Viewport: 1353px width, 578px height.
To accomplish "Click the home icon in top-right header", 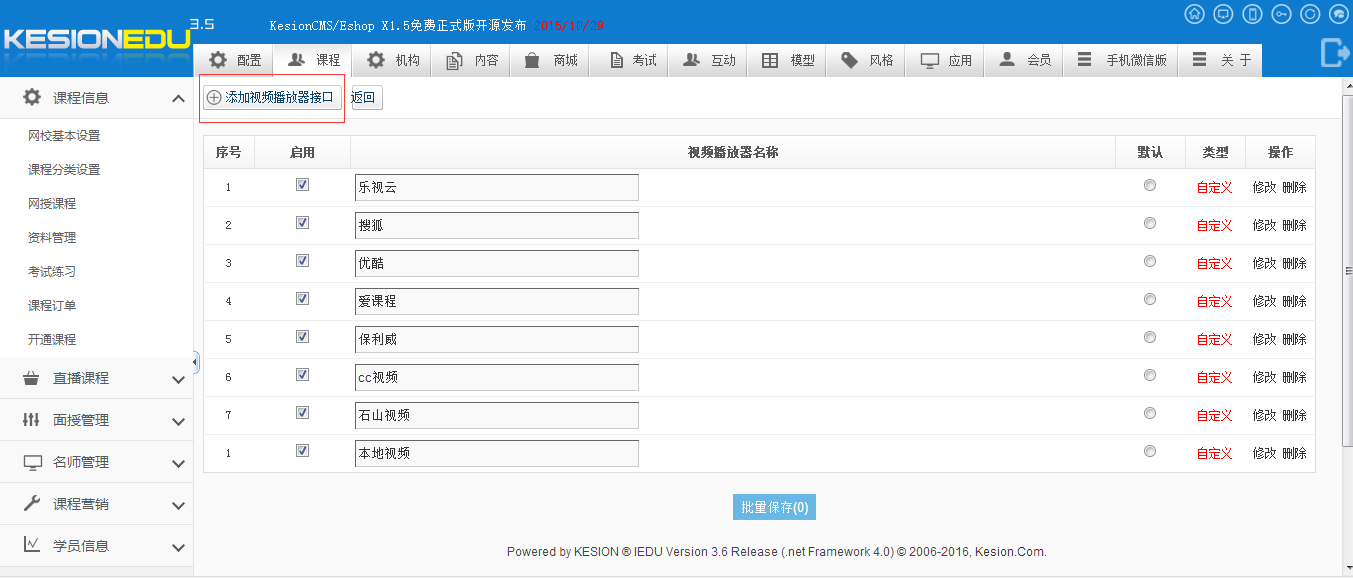I will [1194, 14].
